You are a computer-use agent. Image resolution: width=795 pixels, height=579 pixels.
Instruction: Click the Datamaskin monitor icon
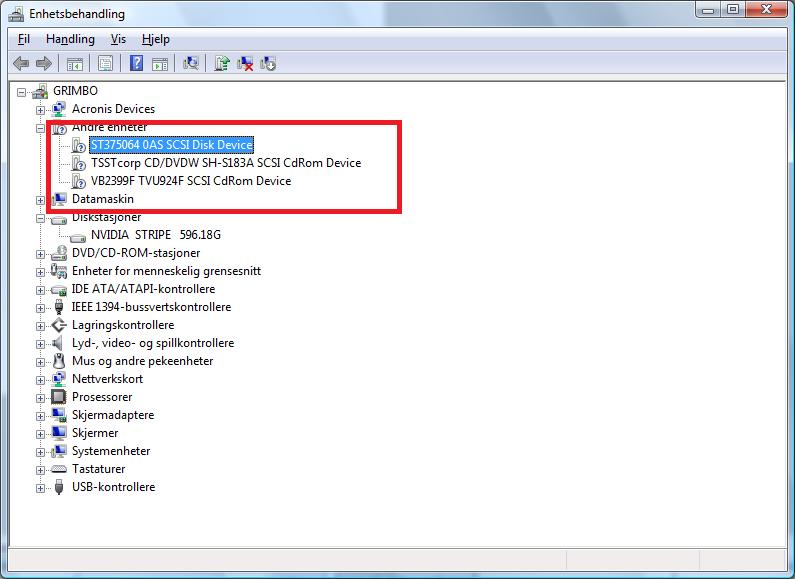tap(60, 199)
